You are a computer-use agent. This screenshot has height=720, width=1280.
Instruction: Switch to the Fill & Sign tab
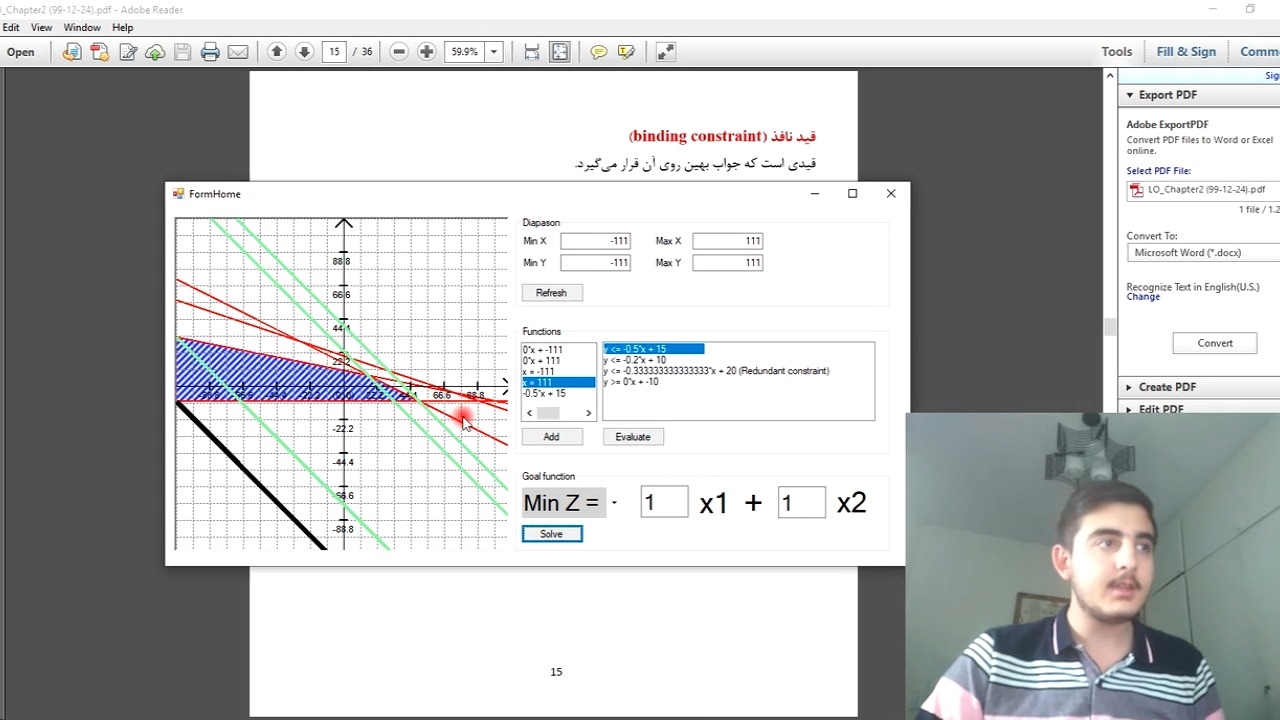pyautogui.click(x=1186, y=52)
